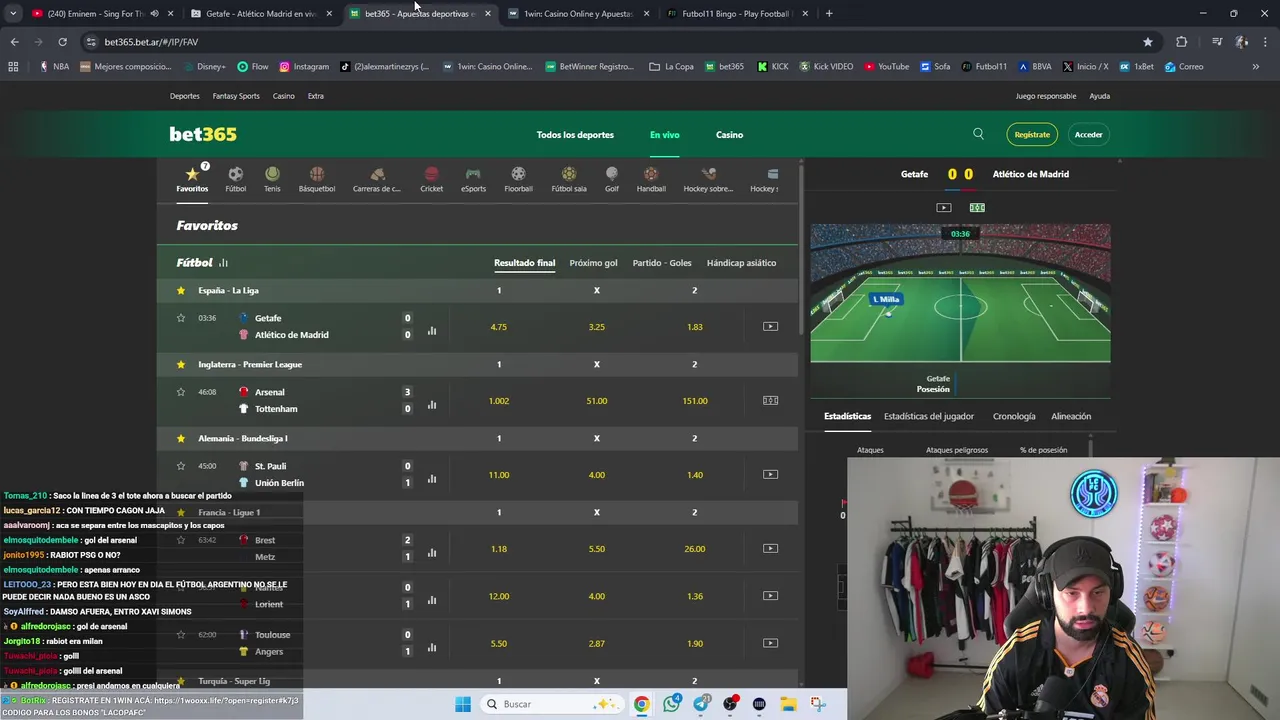This screenshot has width=1280, height=720.
Task: Open the Fútbol sala icon
Action: 569,179
